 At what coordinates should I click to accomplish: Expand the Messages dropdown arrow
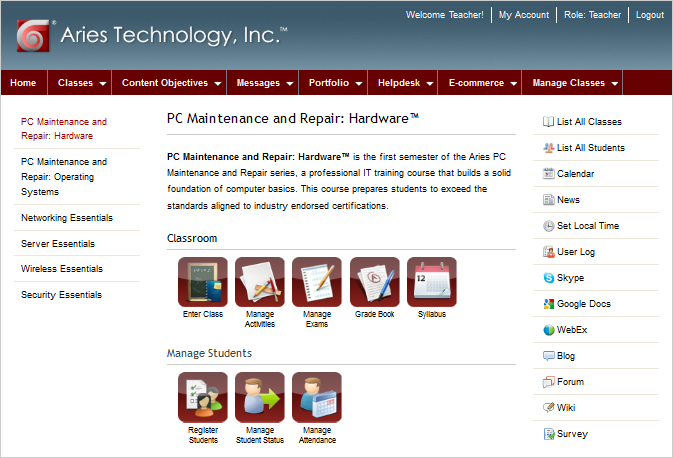(x=290, y=84)
